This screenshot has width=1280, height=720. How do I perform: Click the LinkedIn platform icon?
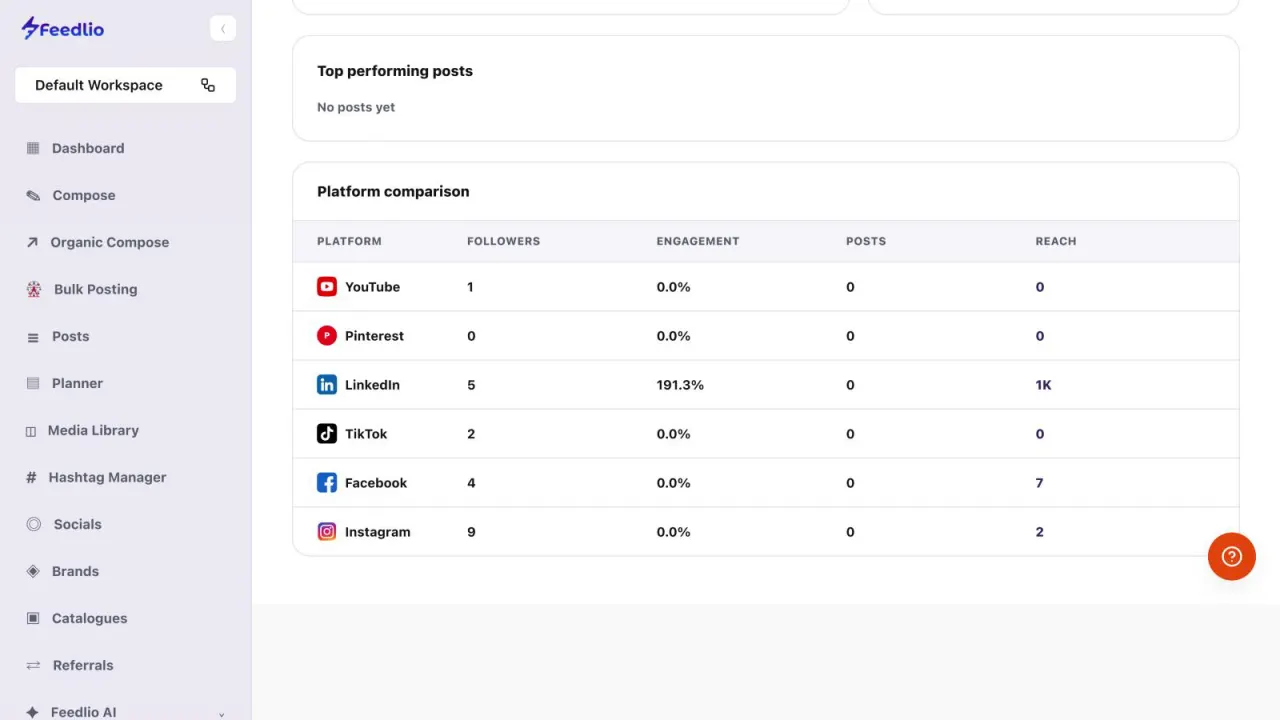(327, 385)
